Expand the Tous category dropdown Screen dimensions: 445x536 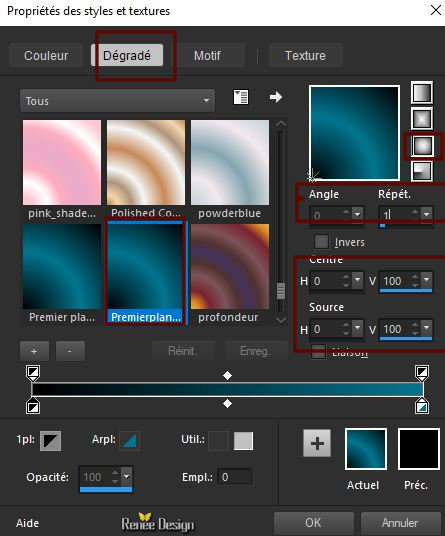click(x=118, y=101)
